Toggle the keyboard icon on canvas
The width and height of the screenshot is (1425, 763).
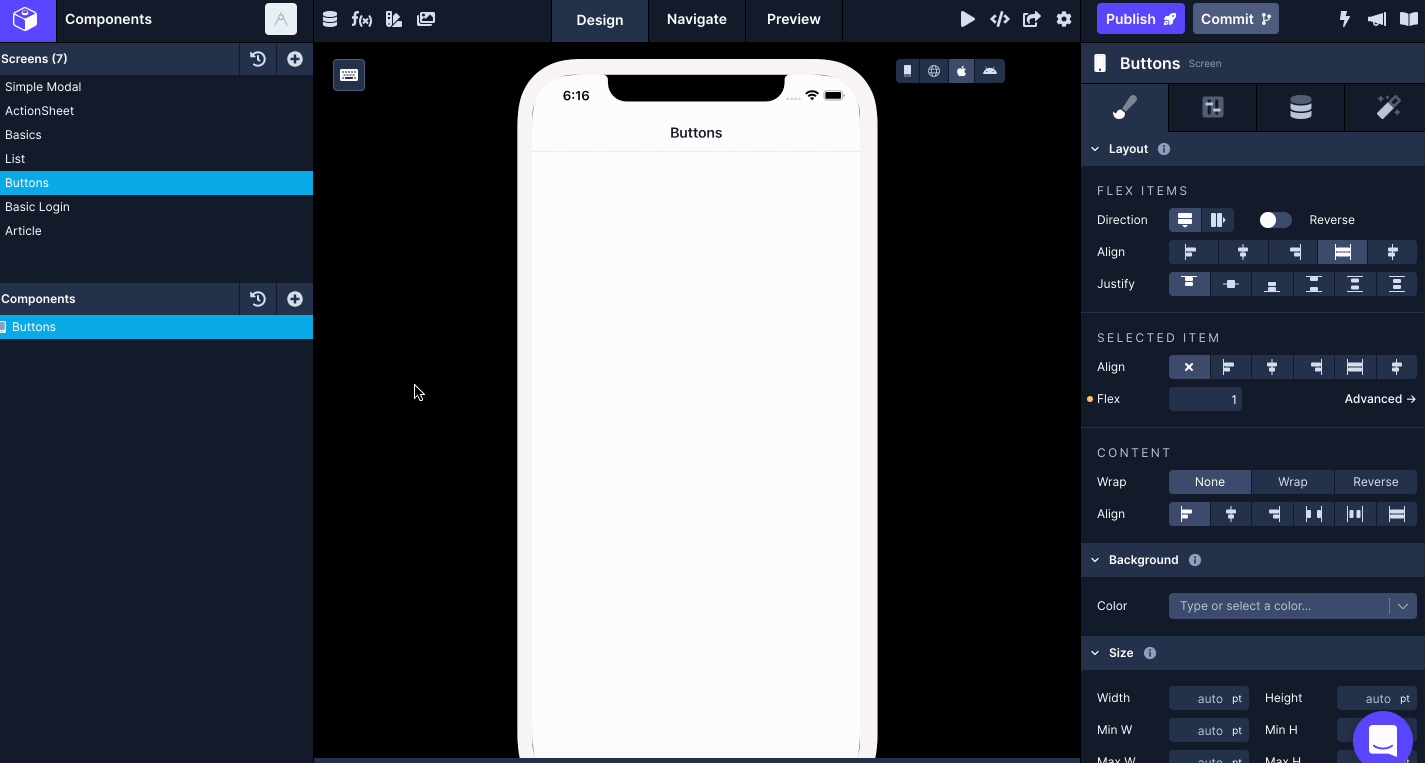click(x=349, y=75)
